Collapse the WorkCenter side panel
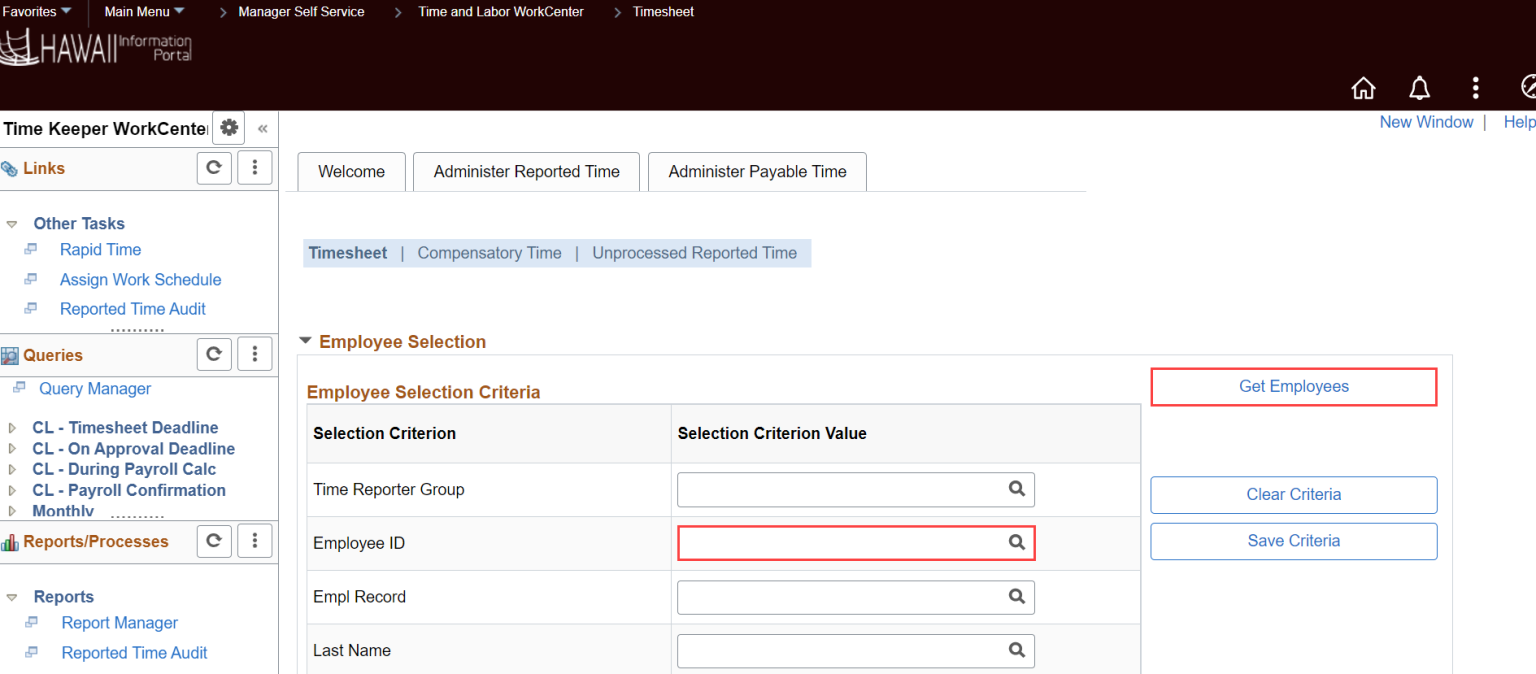This screenshot has height=674, width=1536. point(262,128)
